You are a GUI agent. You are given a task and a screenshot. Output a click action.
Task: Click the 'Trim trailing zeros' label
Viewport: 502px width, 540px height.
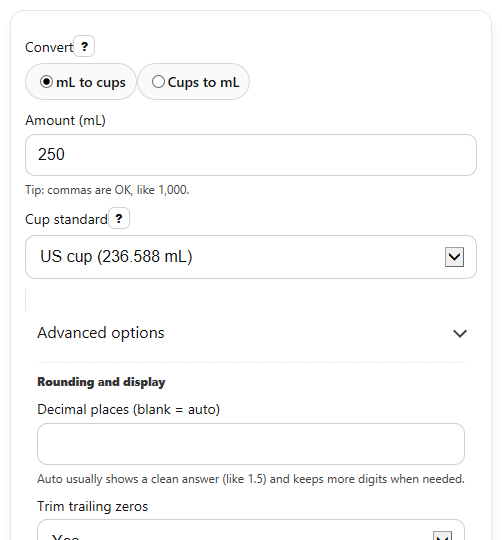[93, 507]
